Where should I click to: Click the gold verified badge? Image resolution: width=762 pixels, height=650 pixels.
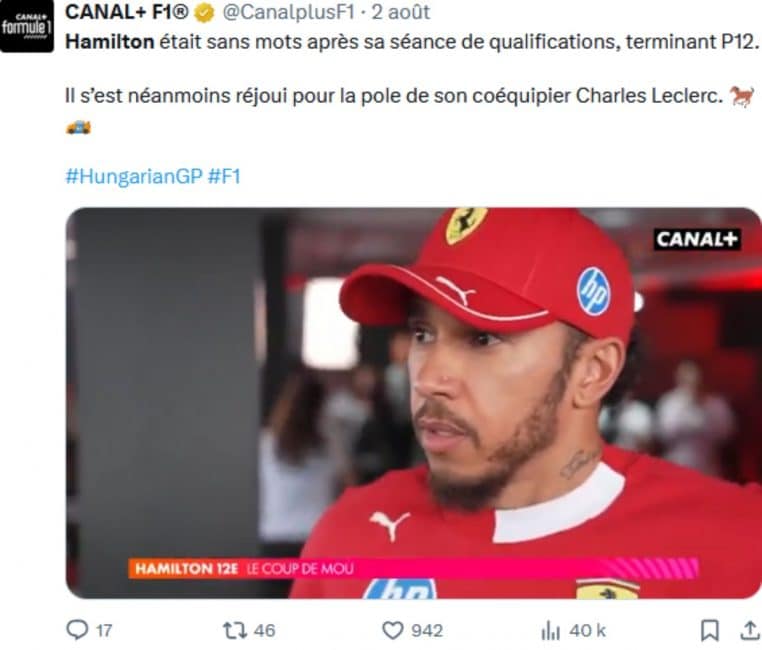(204, 13)
